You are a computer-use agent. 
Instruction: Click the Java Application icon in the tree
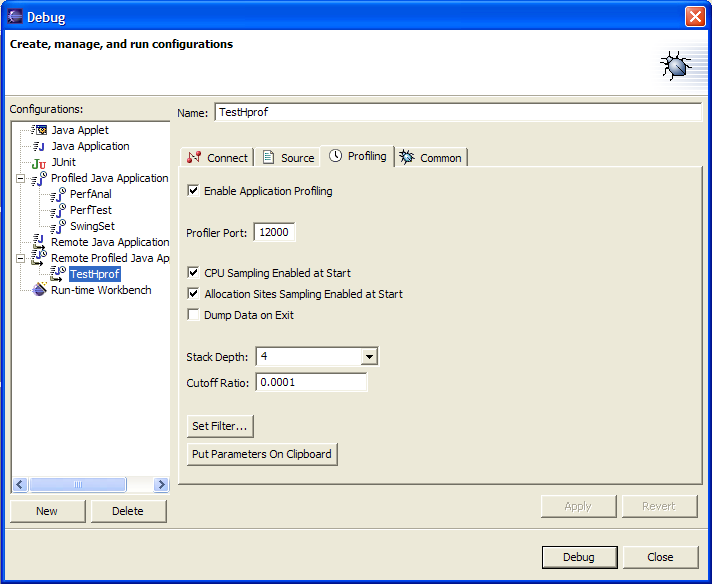(39, 146)
